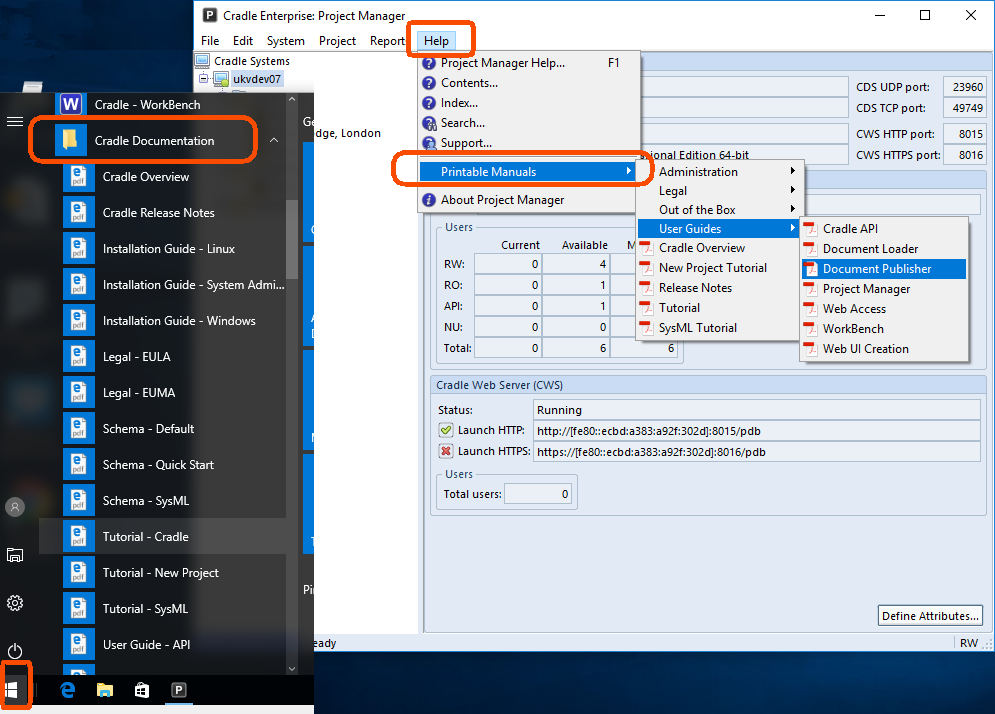Switch to Project Manager taskbar icon
This screenshot has width=995, height=714.
(x=179, y=690)
